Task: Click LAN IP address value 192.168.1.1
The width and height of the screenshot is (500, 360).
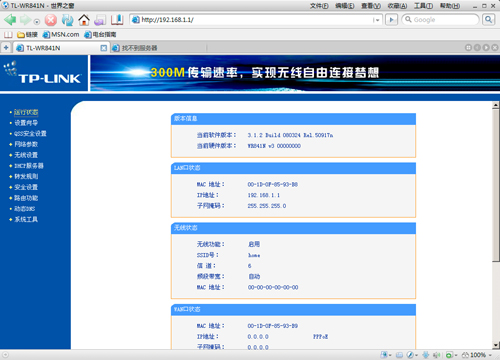Action: [264, 195]
